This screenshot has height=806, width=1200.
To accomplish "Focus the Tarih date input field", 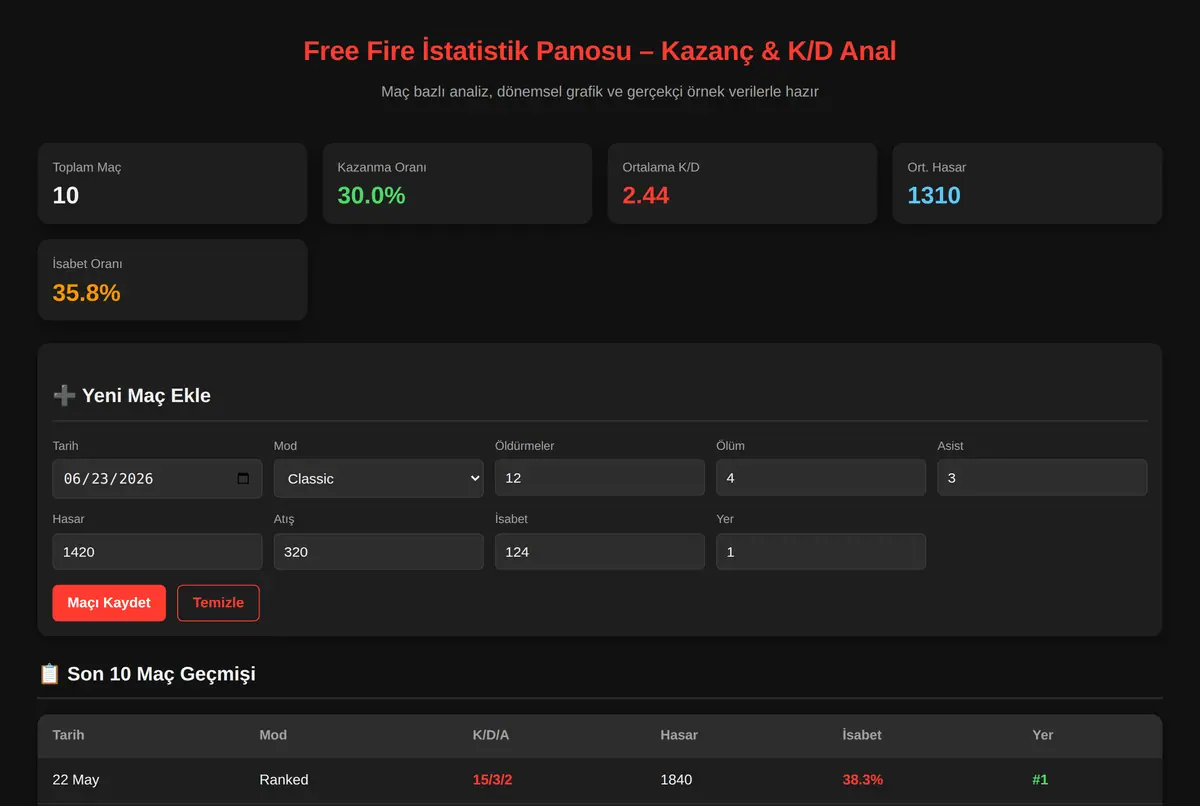I will (157, 478).
